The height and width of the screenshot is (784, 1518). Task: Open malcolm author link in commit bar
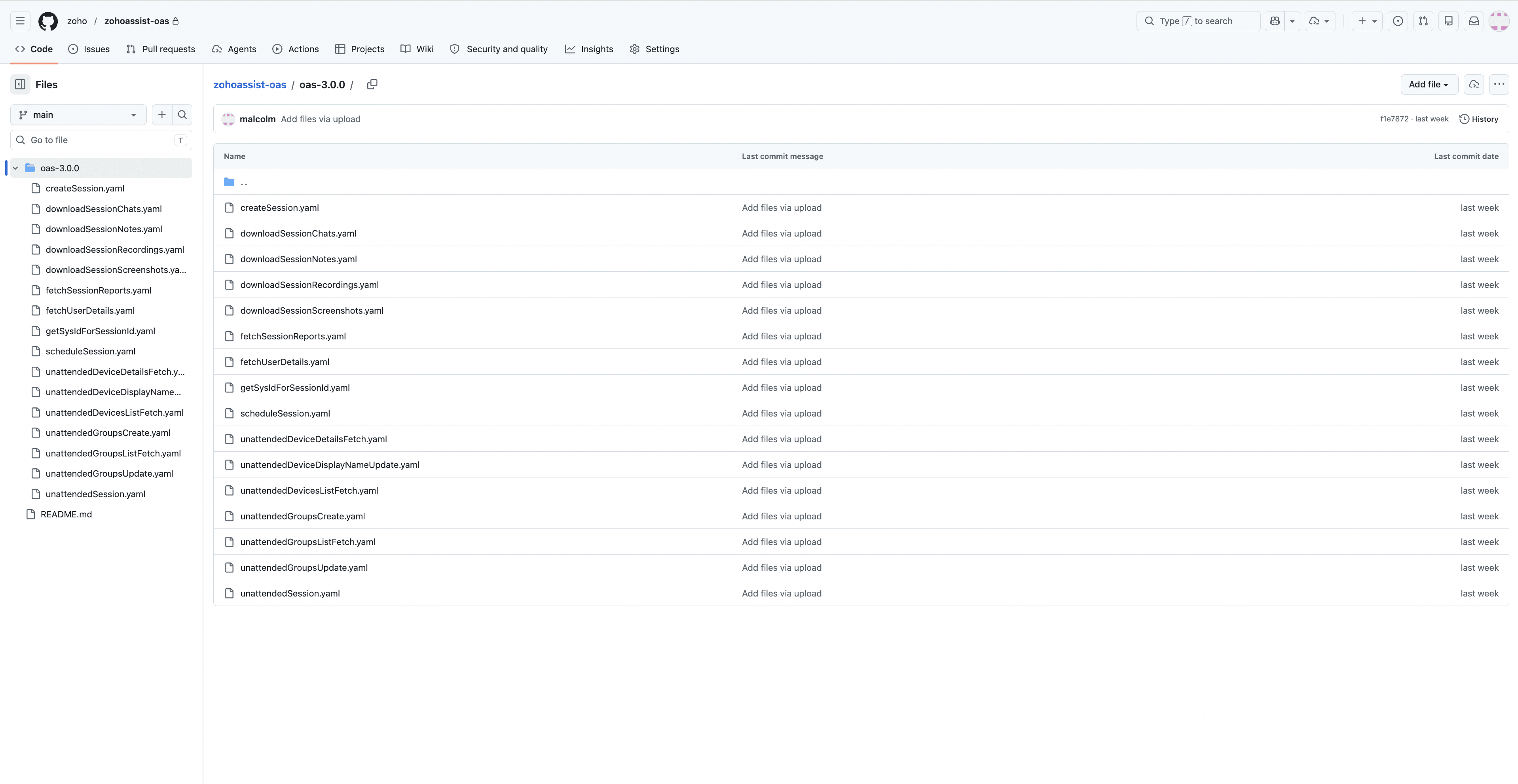[258, 119]
